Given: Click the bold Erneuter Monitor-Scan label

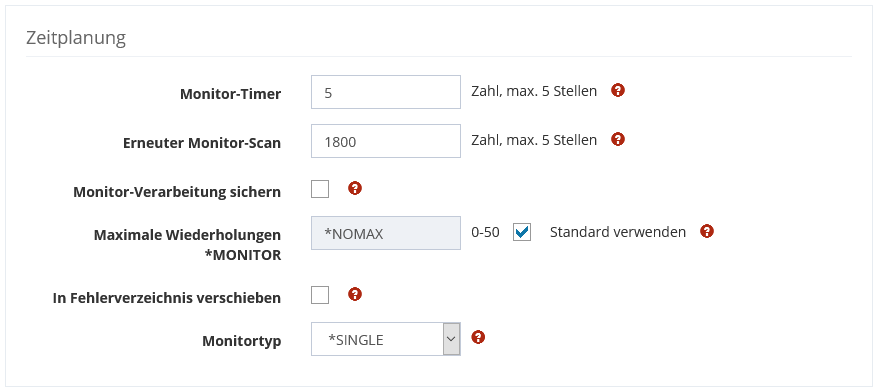Looking at the screenshot, I should tap(202, 143).
